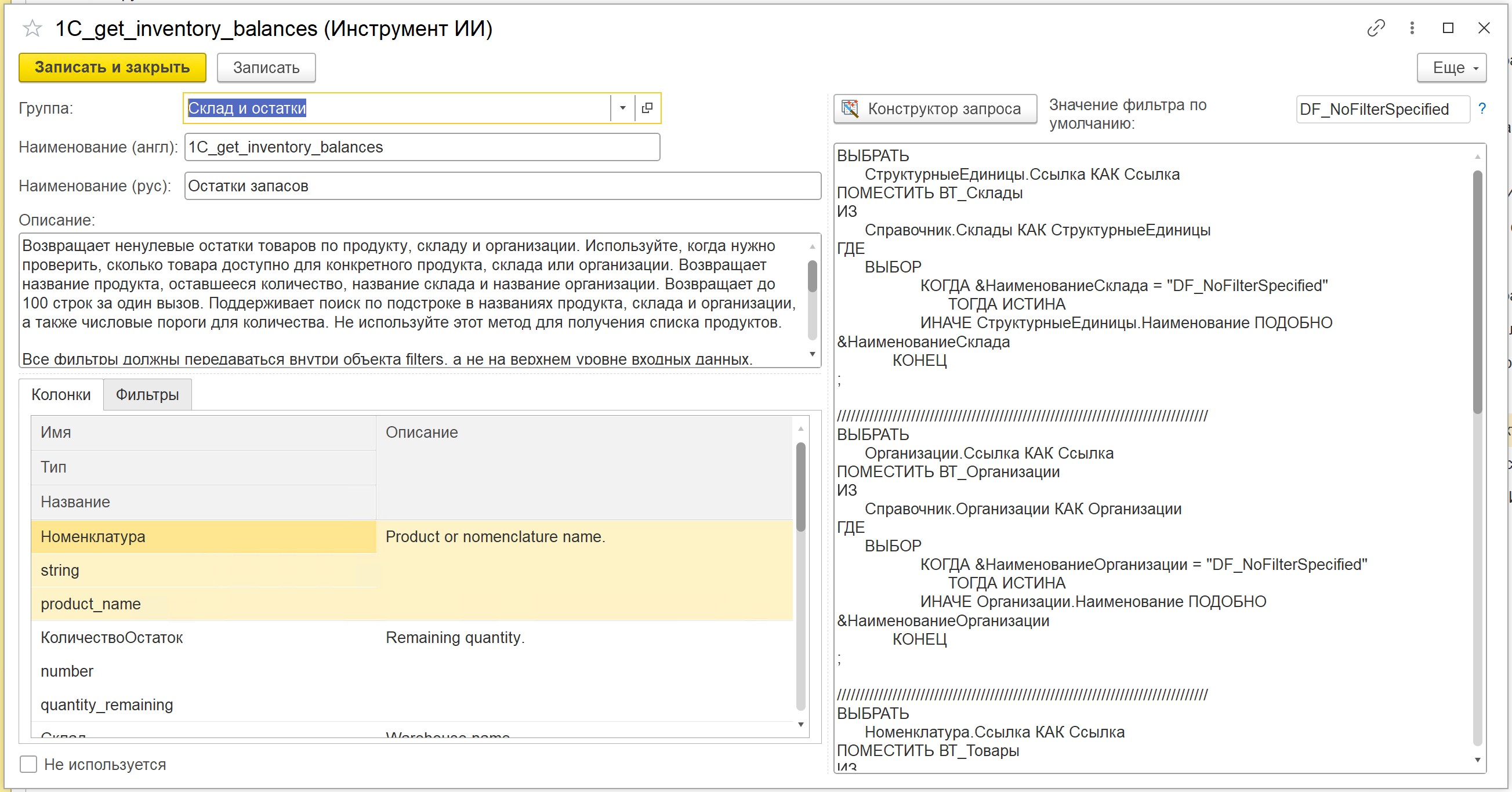The width and height of the screenshot is (1512, 792).
Task: Select the Номенклатура row cell
Action: 203,536
